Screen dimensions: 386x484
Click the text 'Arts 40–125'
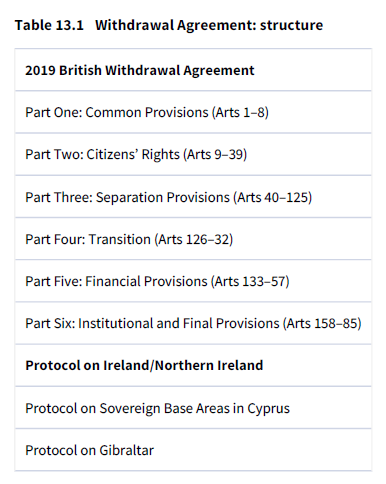273,197
